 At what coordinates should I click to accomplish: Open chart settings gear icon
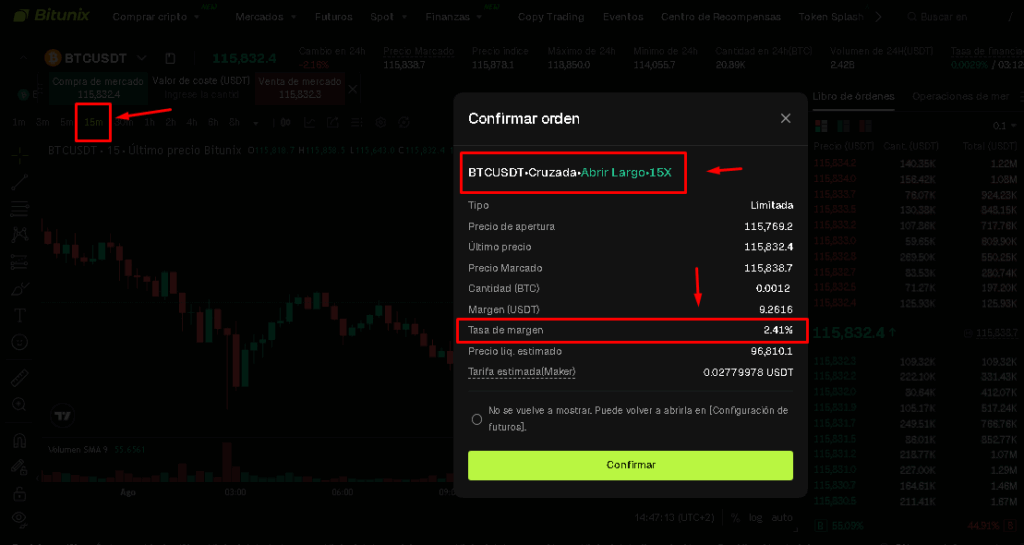[379, 122]
